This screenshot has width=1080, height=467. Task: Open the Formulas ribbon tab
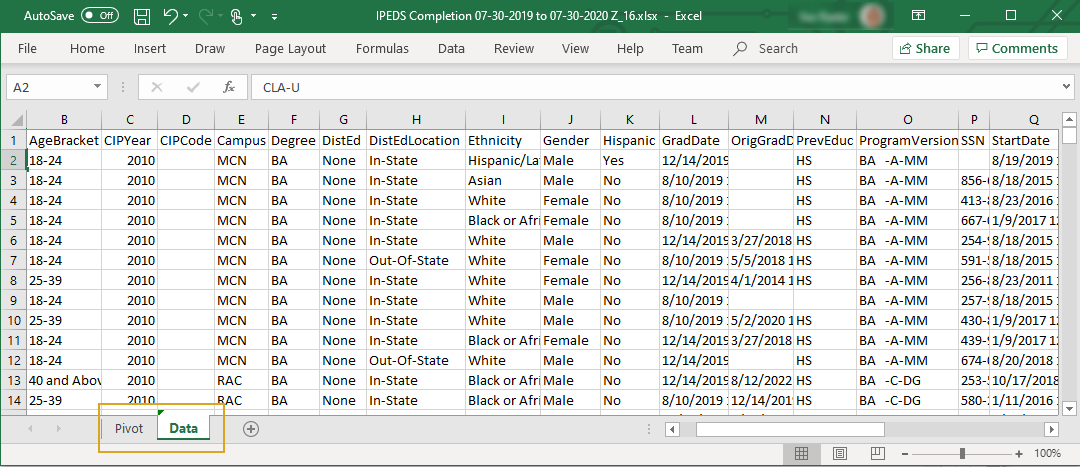click(382, 48)
